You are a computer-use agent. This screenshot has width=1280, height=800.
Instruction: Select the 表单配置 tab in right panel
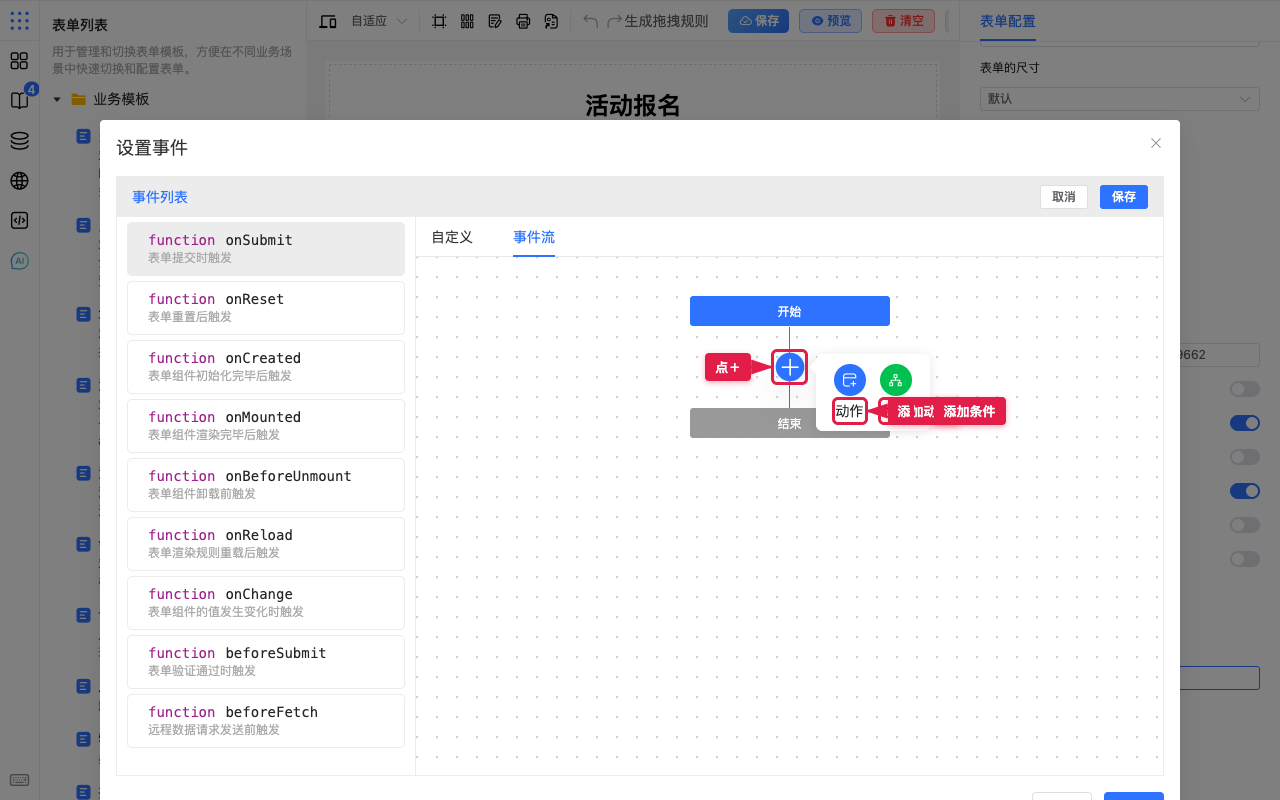pyautogui.click(x=1008, y=21)
